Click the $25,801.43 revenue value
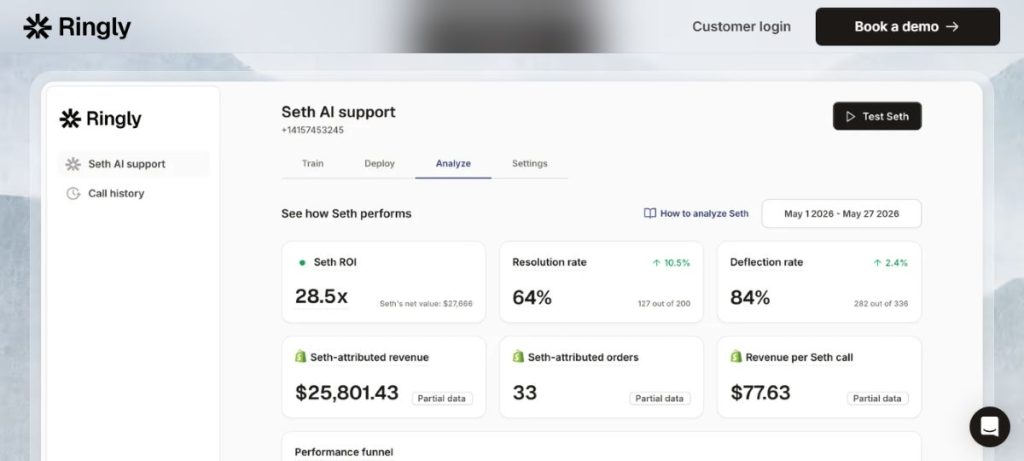This screenshot has height=461, width=1024. (x=347, y=392)
